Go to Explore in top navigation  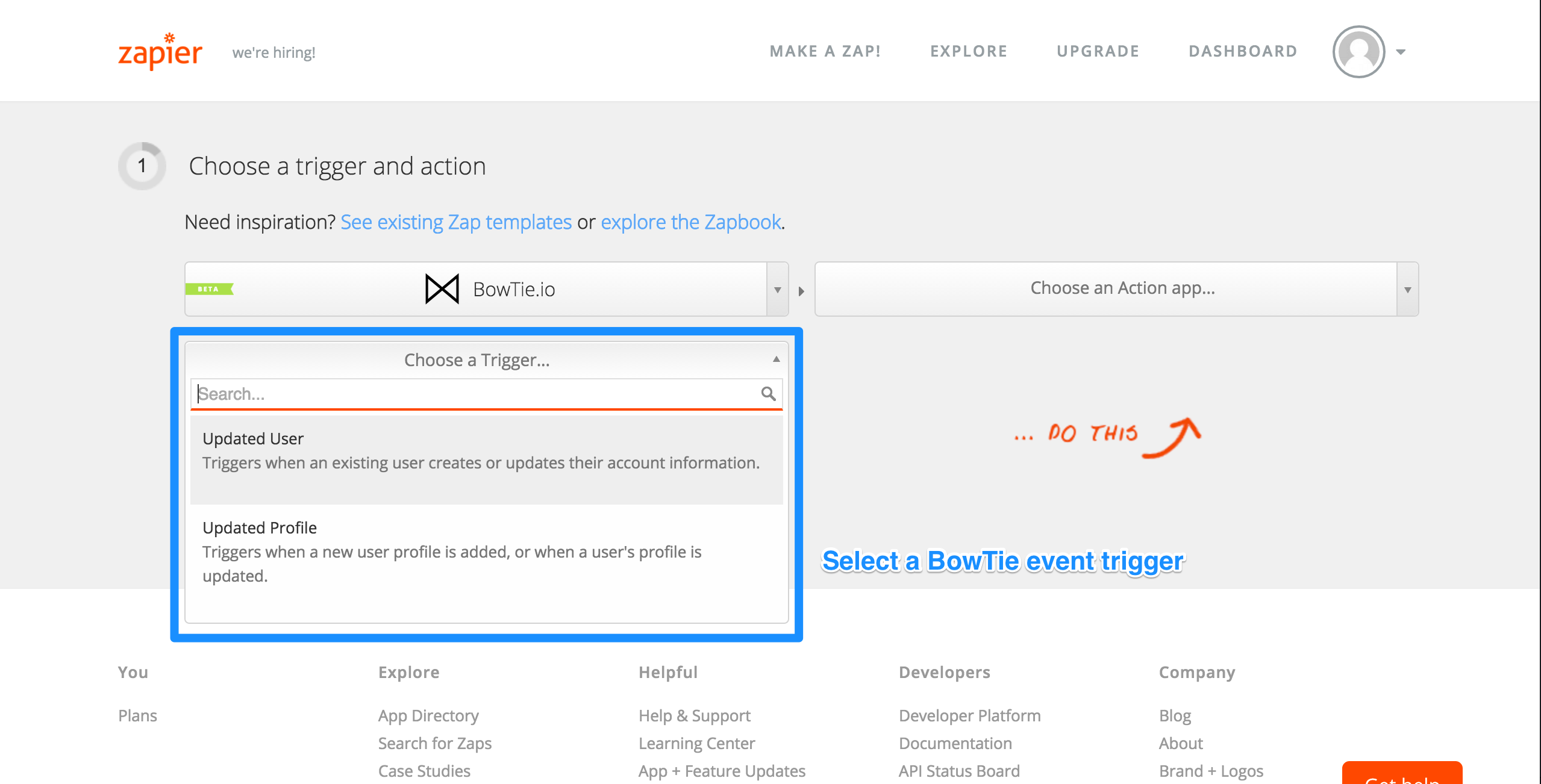[x=969, y=51]
